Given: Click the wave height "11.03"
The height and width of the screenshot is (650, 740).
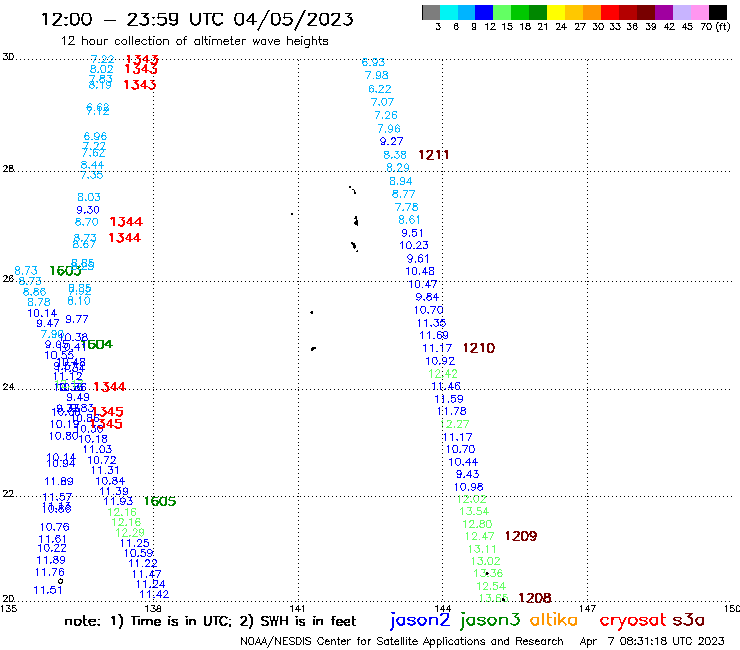Looking at the screenshot, I should tap(97, 449).
